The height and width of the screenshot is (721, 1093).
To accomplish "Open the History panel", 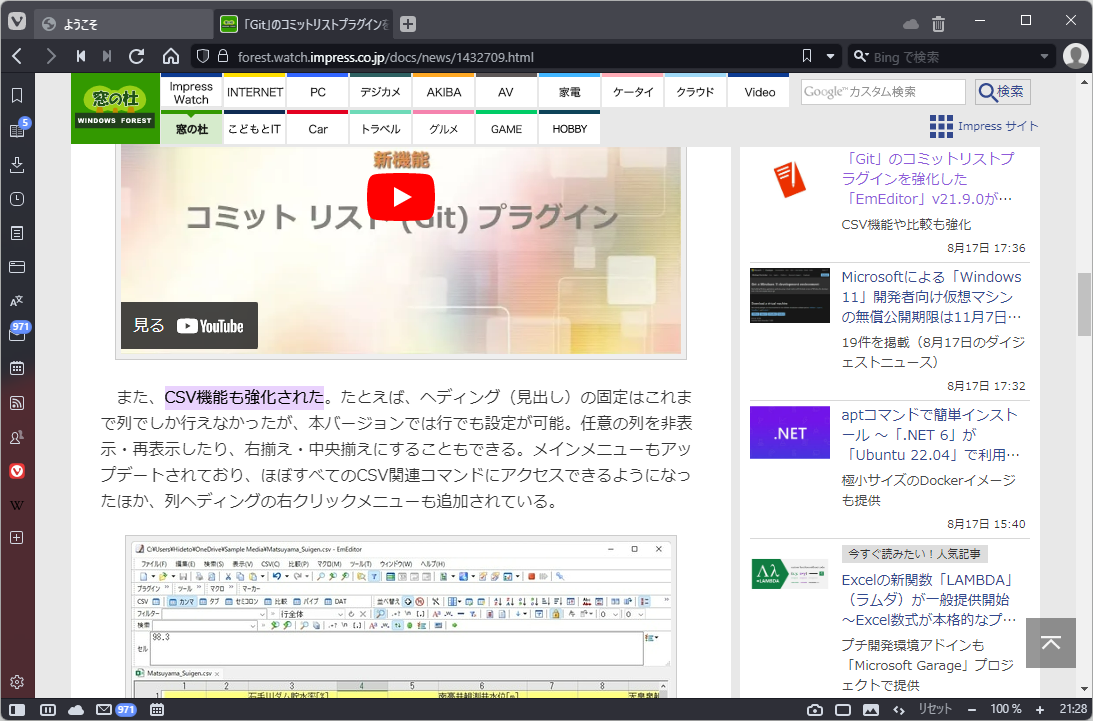I will (16, 199).
